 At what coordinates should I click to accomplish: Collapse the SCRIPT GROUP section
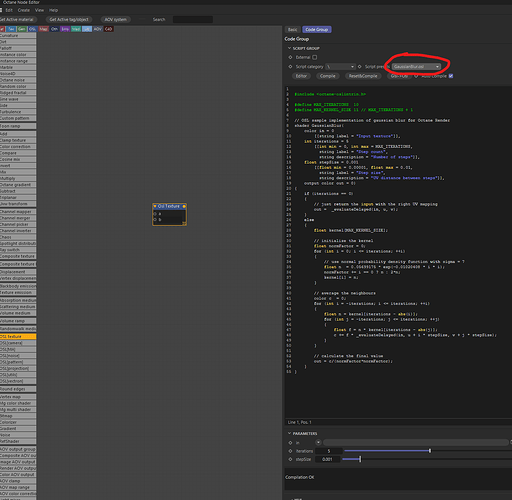(x=289, y=48)
